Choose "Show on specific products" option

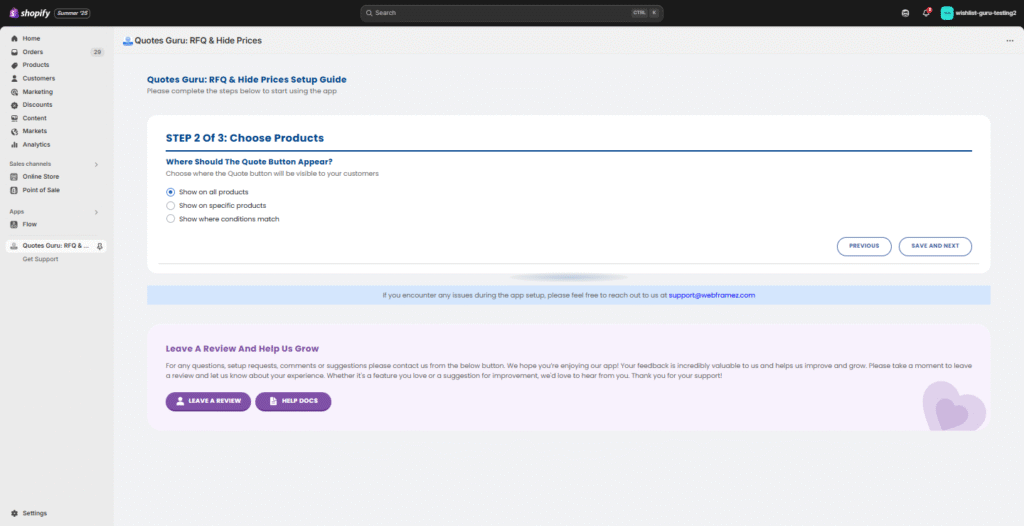click(x=171, y=205)
